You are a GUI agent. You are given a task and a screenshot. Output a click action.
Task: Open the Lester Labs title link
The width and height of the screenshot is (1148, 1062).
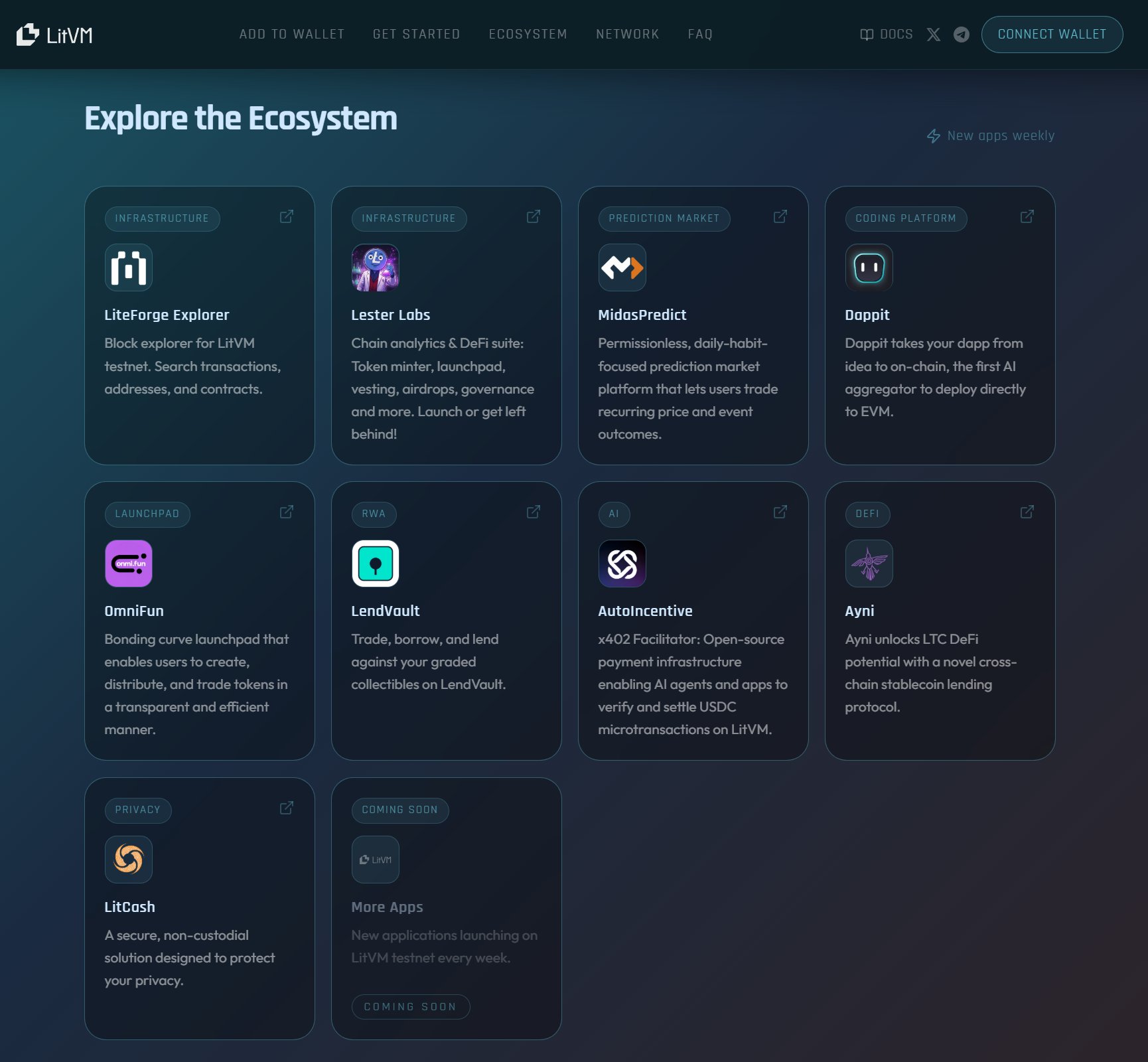[x=391, y=315]
